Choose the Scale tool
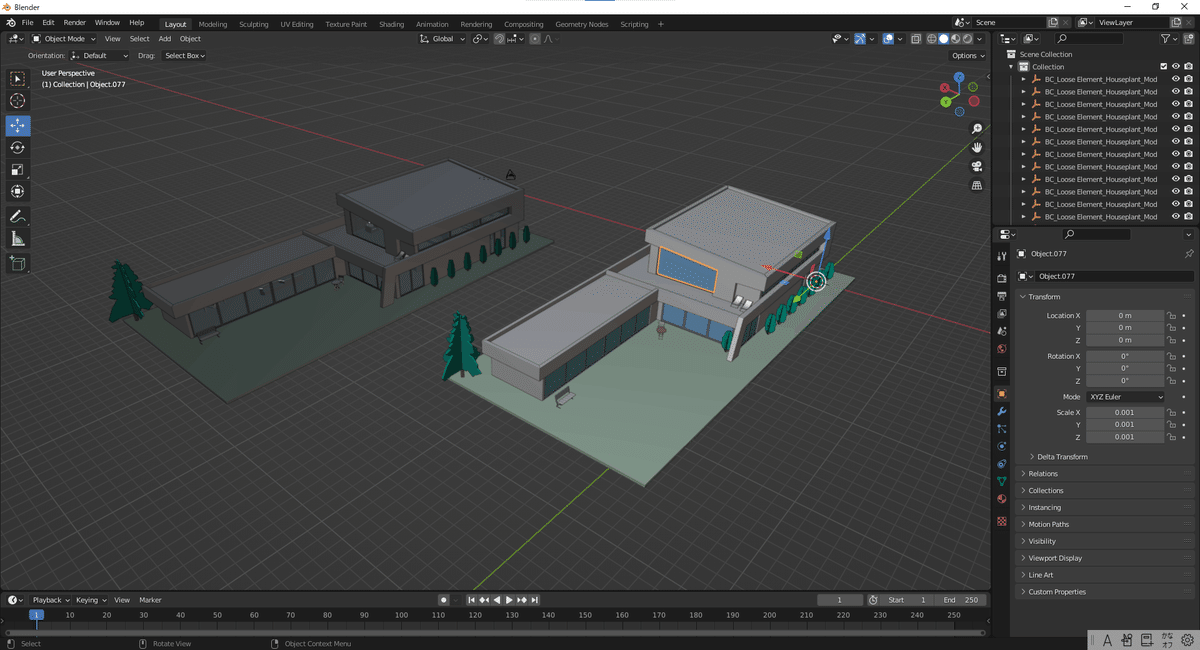The height and width of the screenshot is (650, 1200). click(x=17, y=170)
